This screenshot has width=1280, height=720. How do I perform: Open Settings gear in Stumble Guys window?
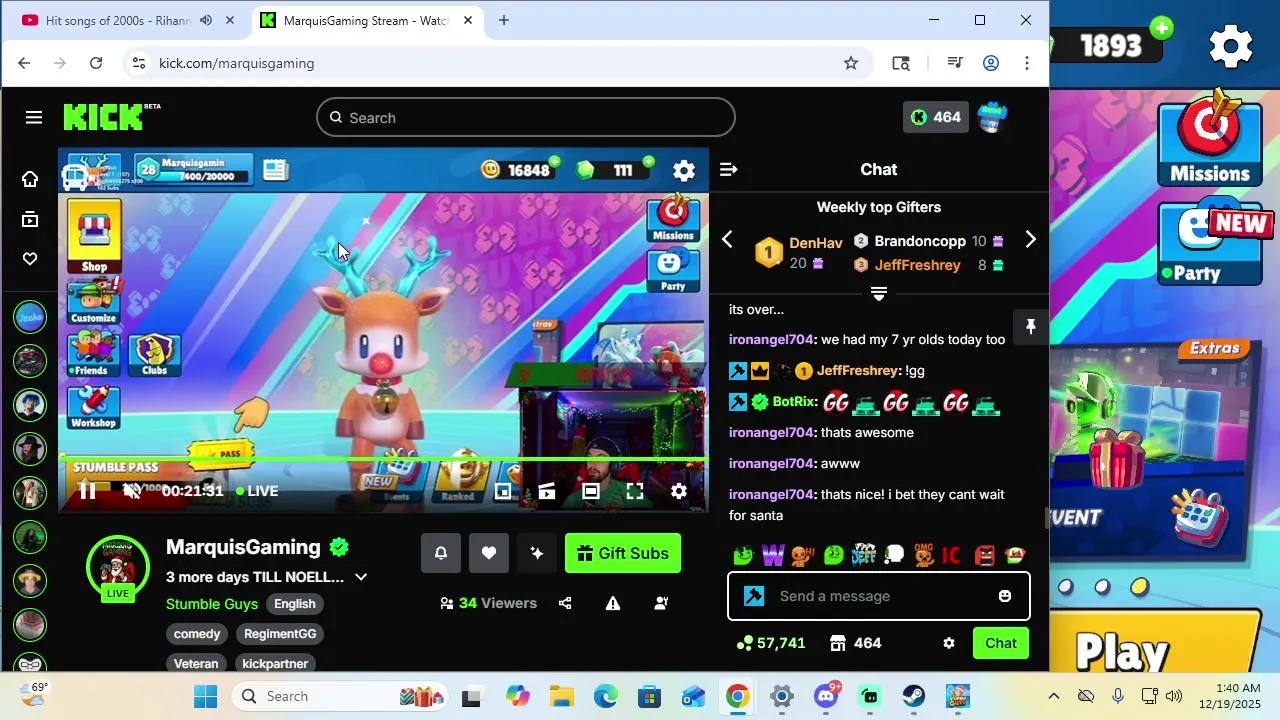click(1231, 45)
